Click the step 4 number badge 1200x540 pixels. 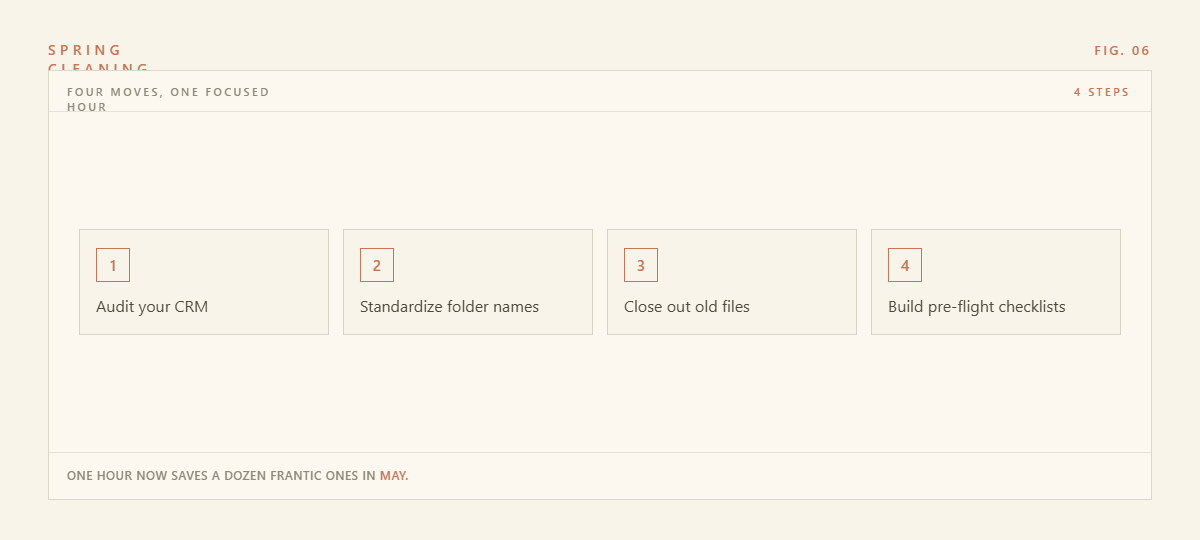tap(905, 265)
